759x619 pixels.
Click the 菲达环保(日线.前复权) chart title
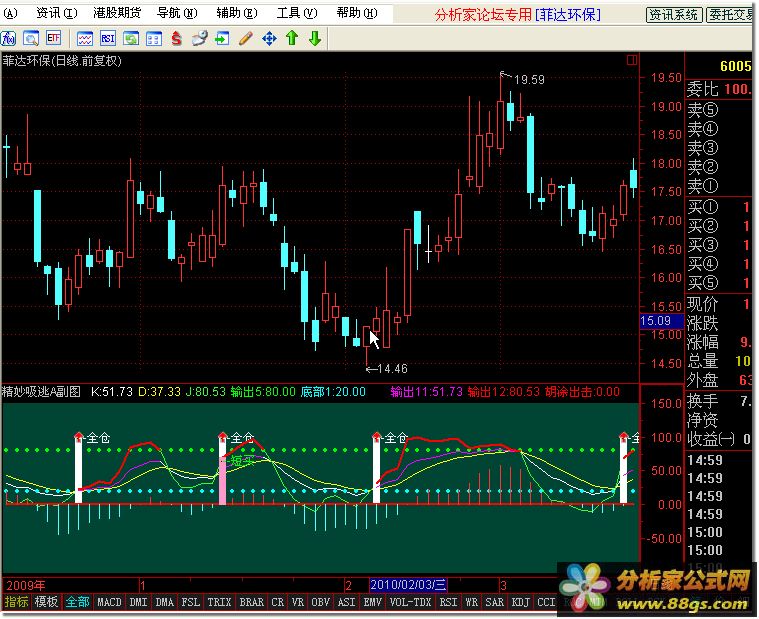click(62, 60)
